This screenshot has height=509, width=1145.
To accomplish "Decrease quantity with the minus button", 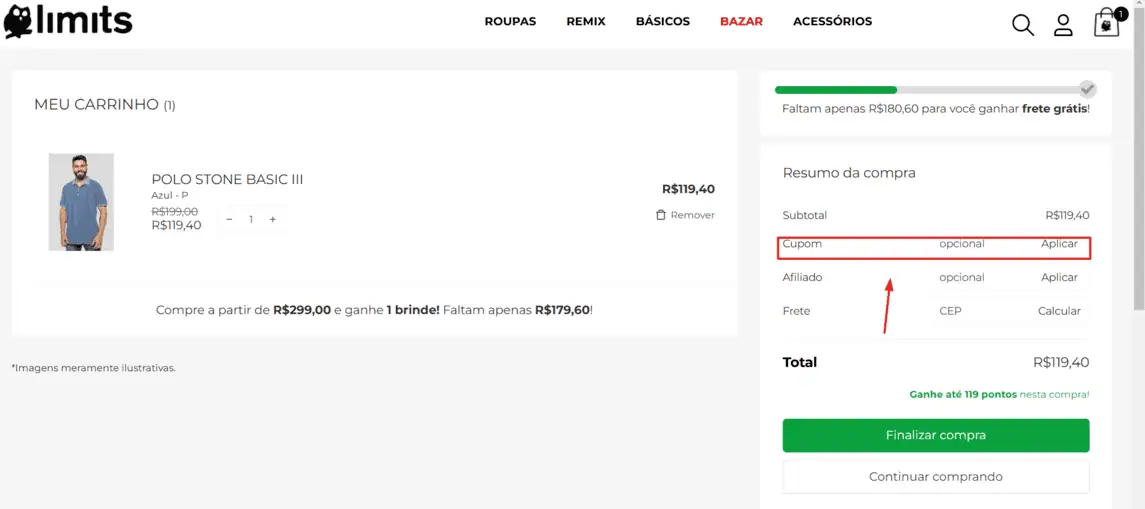I will click(x=229, y=219).
